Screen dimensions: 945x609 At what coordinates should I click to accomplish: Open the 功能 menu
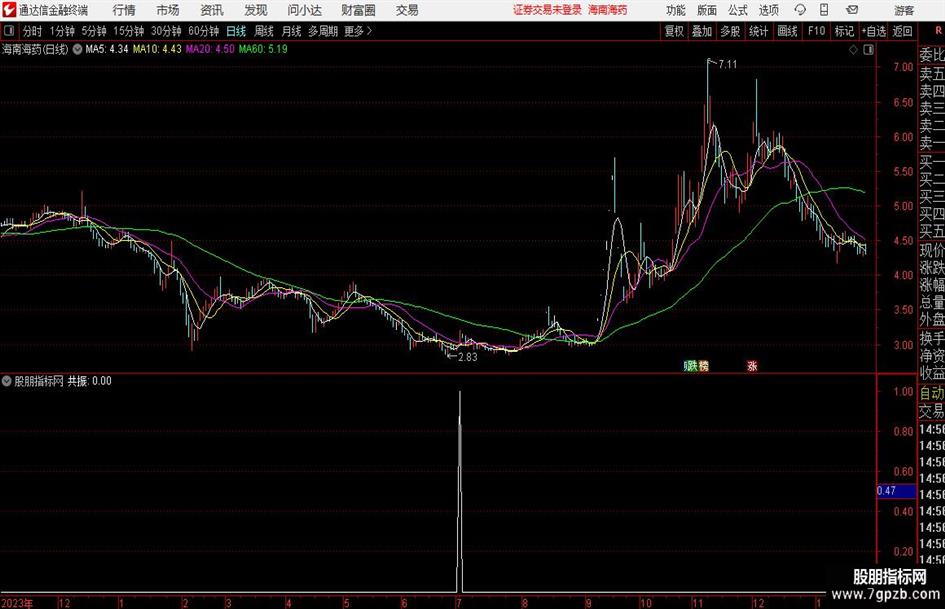(x=676, y=10)
